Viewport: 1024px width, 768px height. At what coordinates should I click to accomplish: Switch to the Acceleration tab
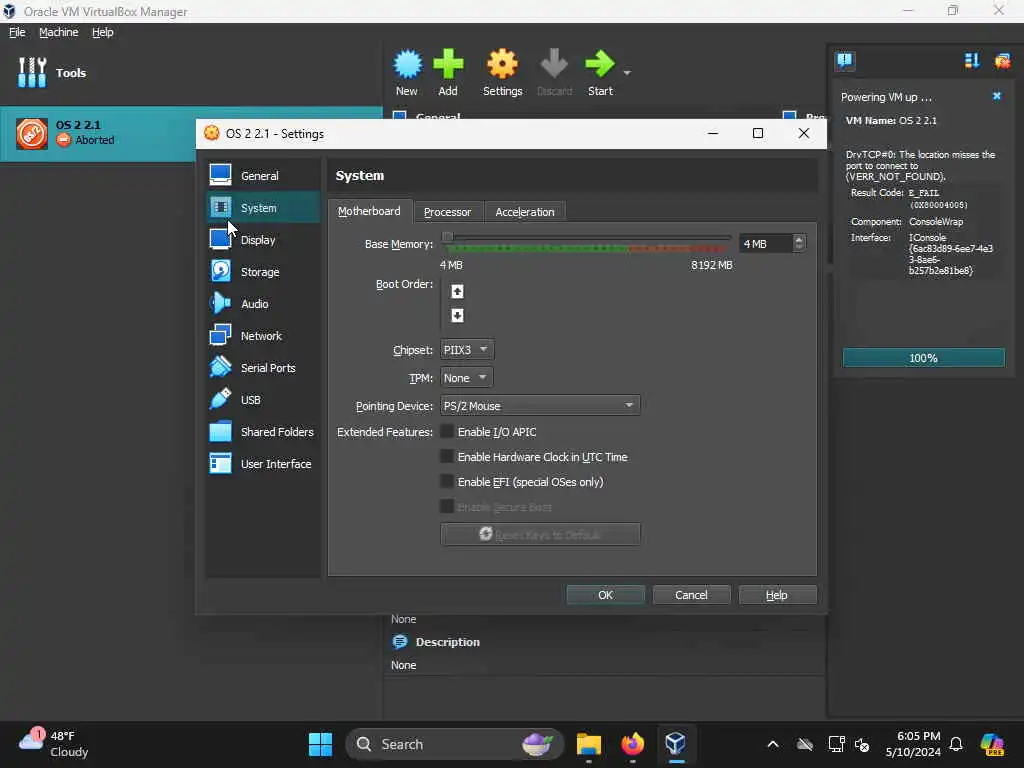point(524,212)
